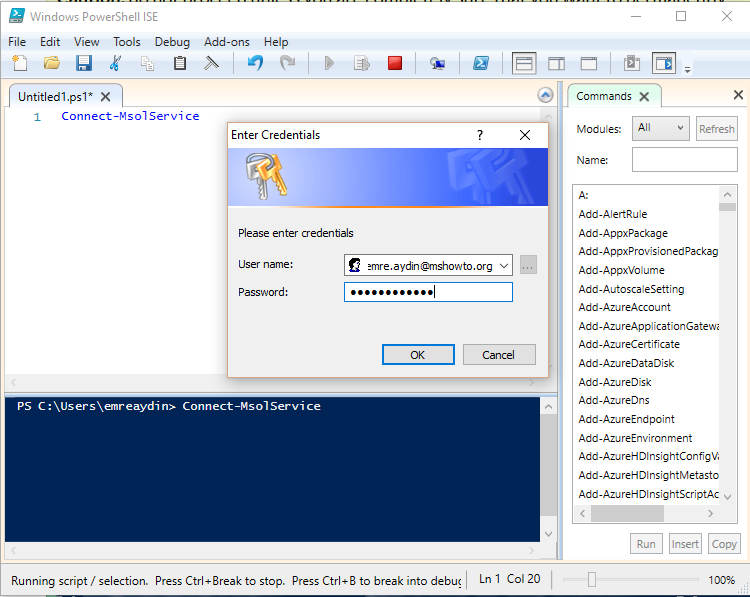
Task: Open the File menu
Action: coord(17,42)
